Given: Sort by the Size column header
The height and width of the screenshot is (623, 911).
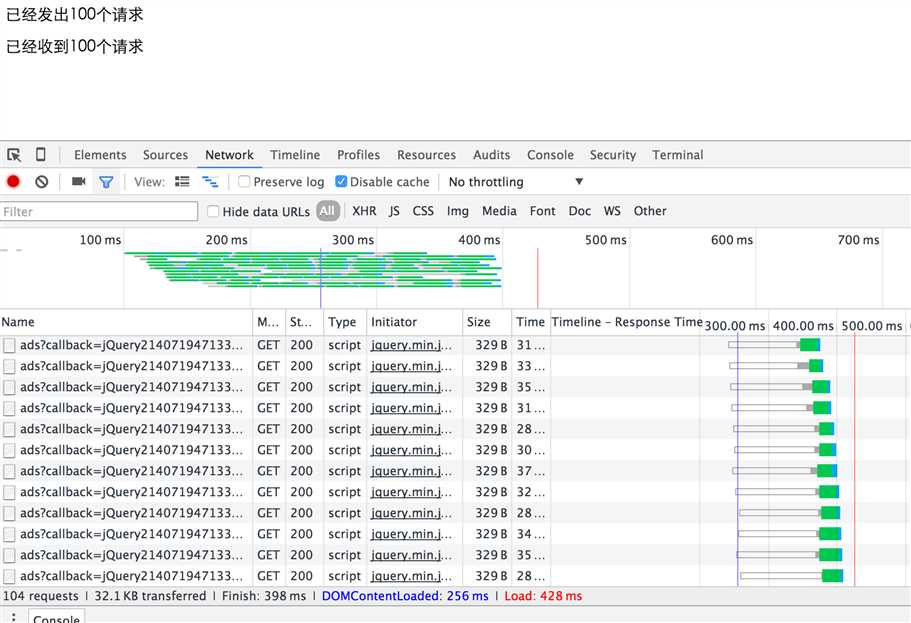Looking at the screenshot, I should [x=487, y=322].
